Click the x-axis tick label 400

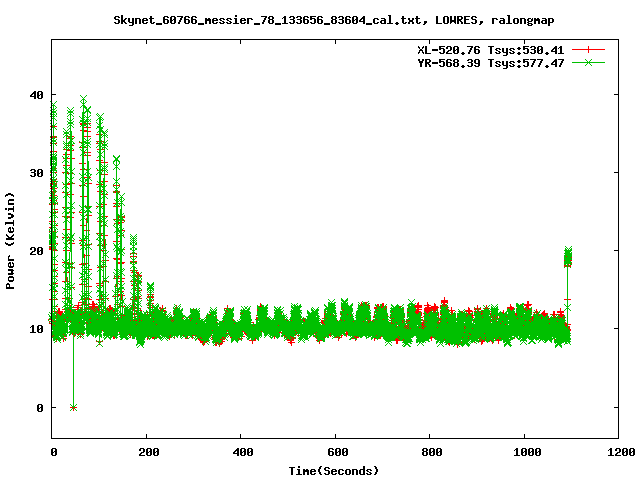(243, 452)
